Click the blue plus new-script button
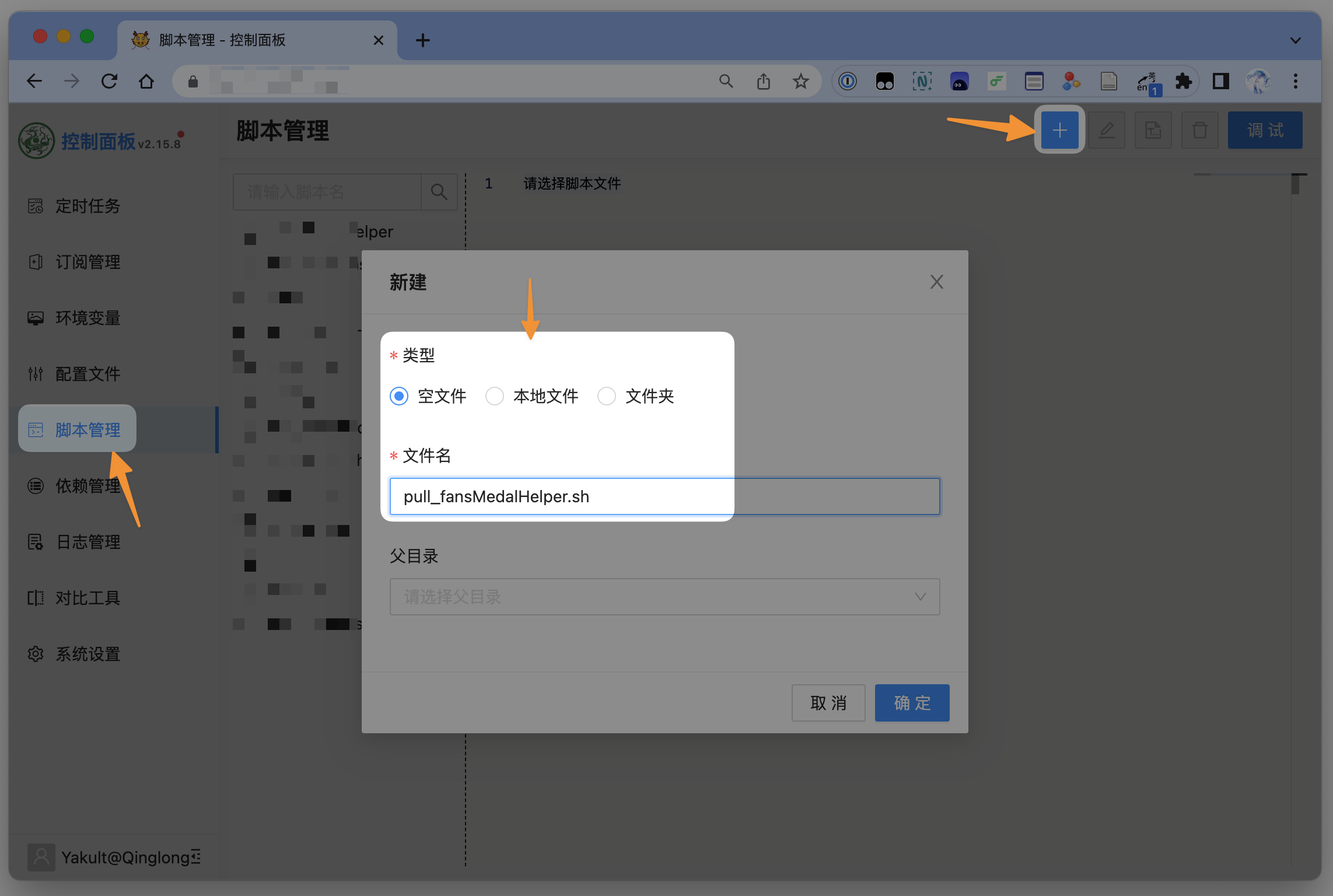 [x=1059, y=130]
